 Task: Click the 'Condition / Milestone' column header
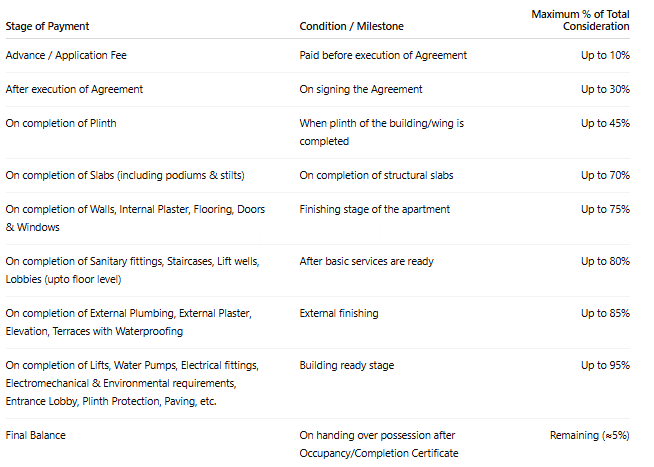point(350,25)
